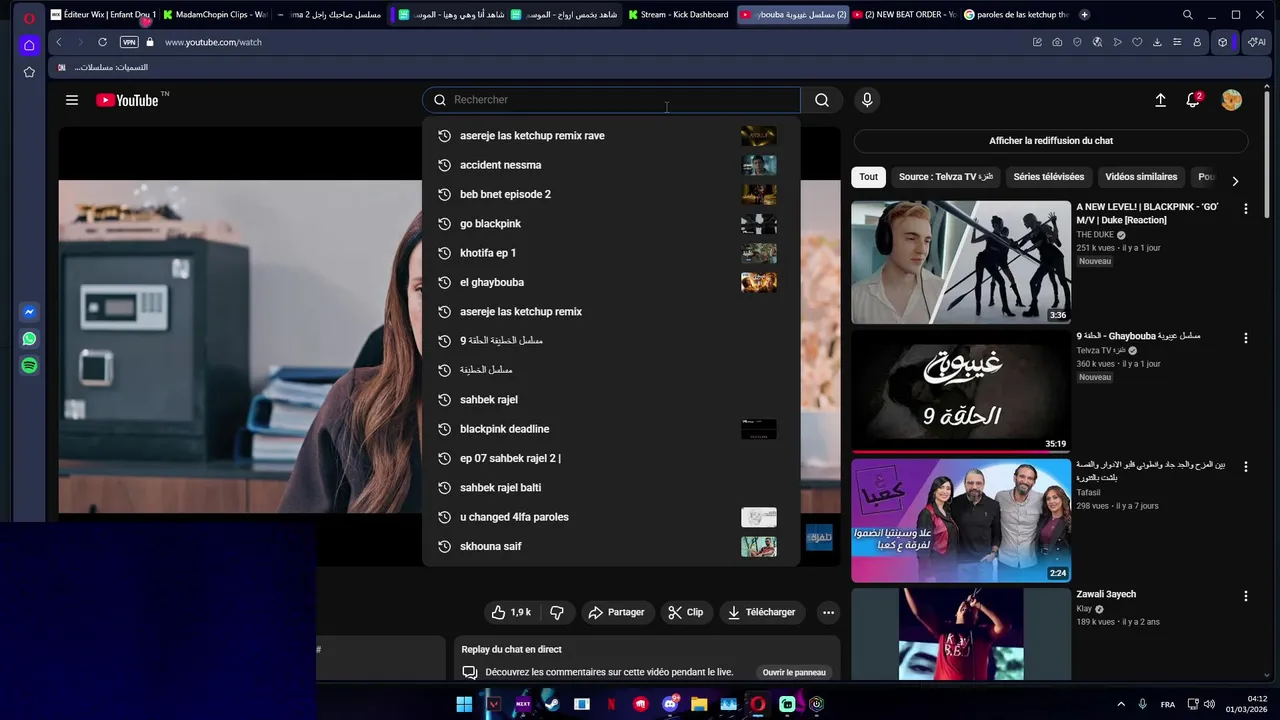Open options for THE DUKE reaction video
Viewport: 1280px width, 720px height.
tap(1246, 209)
